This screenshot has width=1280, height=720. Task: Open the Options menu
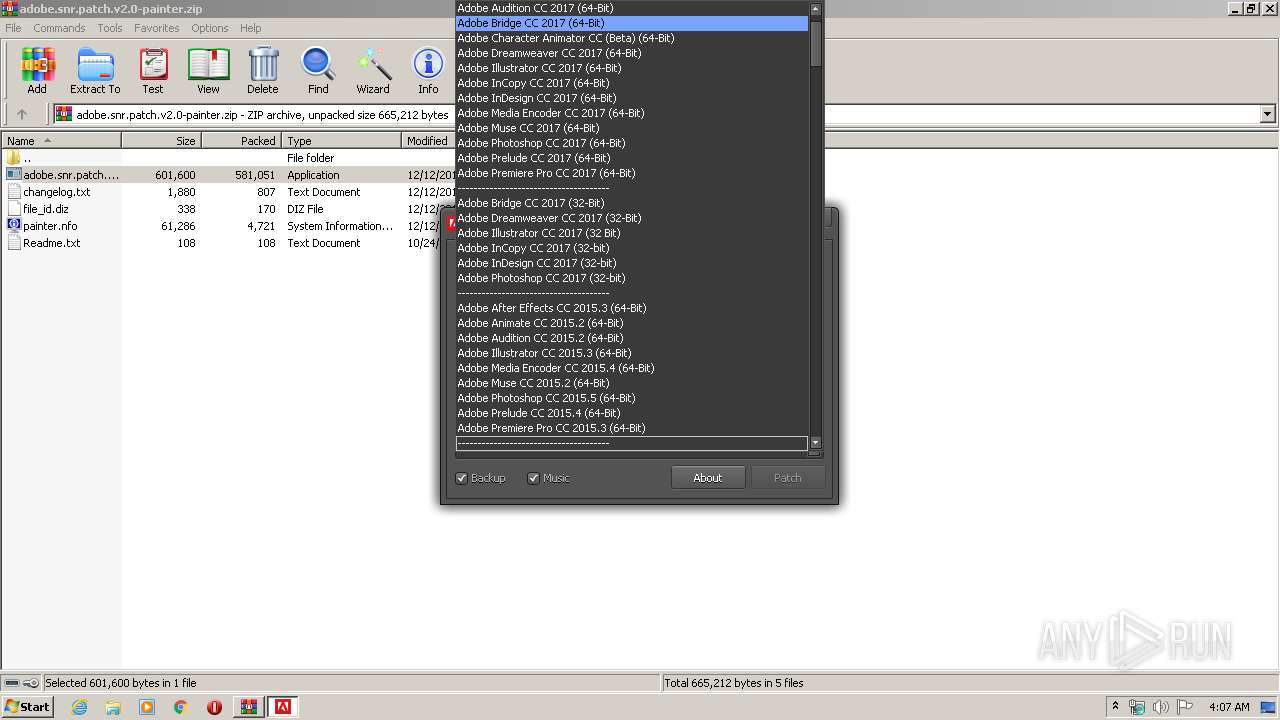210,28
